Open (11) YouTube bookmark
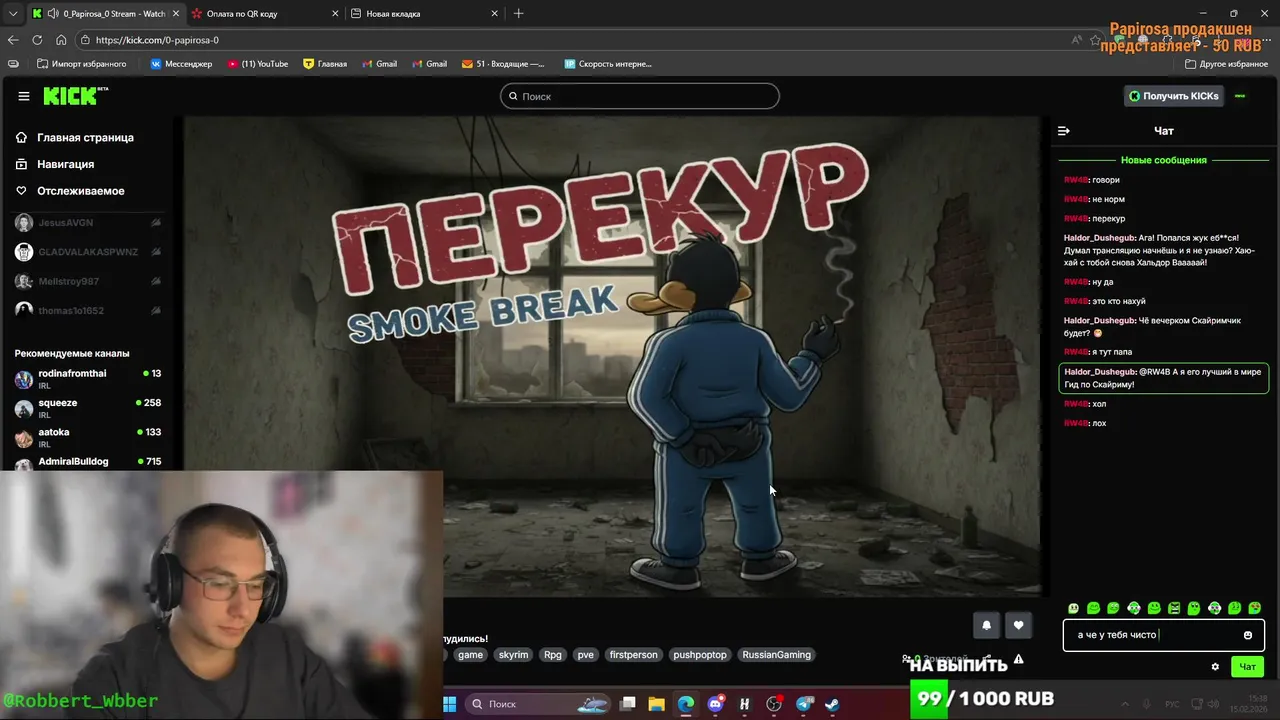 coord(258,64)
